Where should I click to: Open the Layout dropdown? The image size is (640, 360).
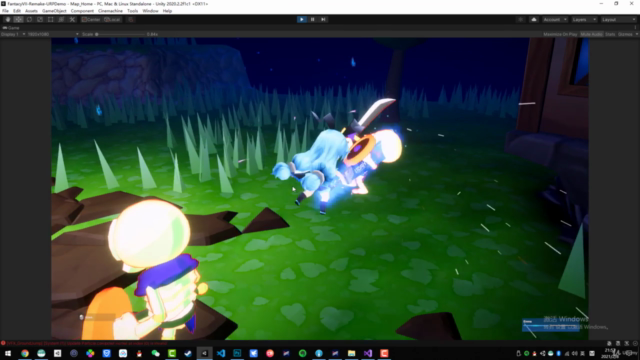(619, 20)
